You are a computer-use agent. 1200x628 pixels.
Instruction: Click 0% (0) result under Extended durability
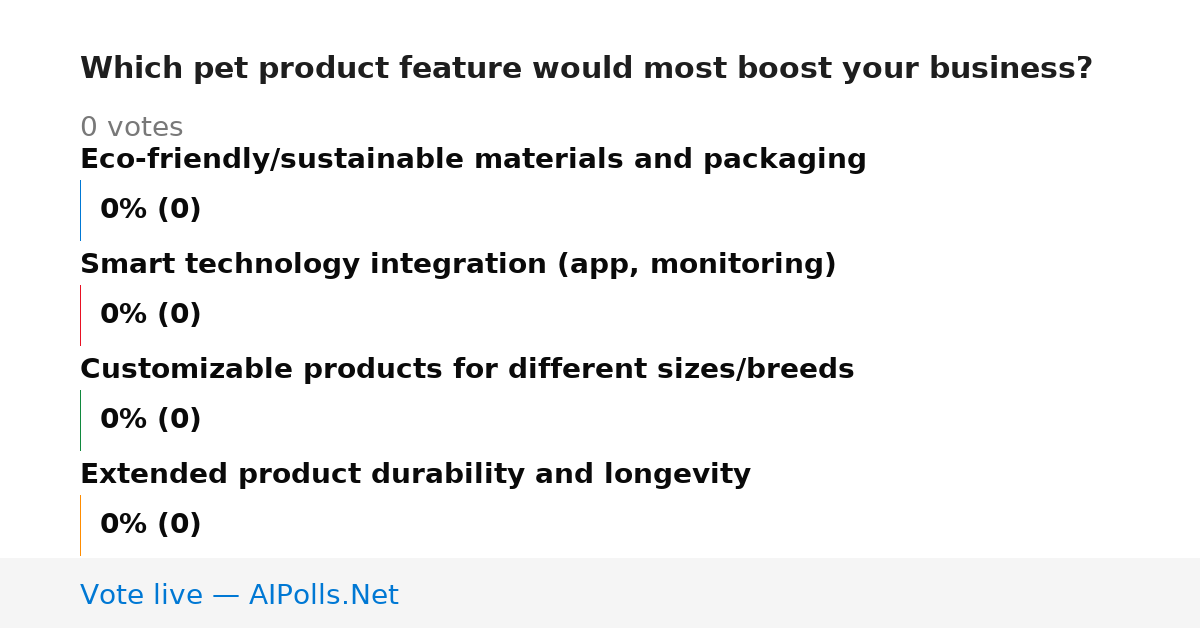[x=150, y=525]
